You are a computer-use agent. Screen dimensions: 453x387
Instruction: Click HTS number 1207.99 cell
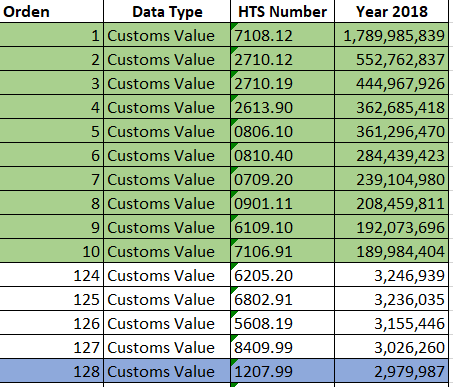point(282,371)
